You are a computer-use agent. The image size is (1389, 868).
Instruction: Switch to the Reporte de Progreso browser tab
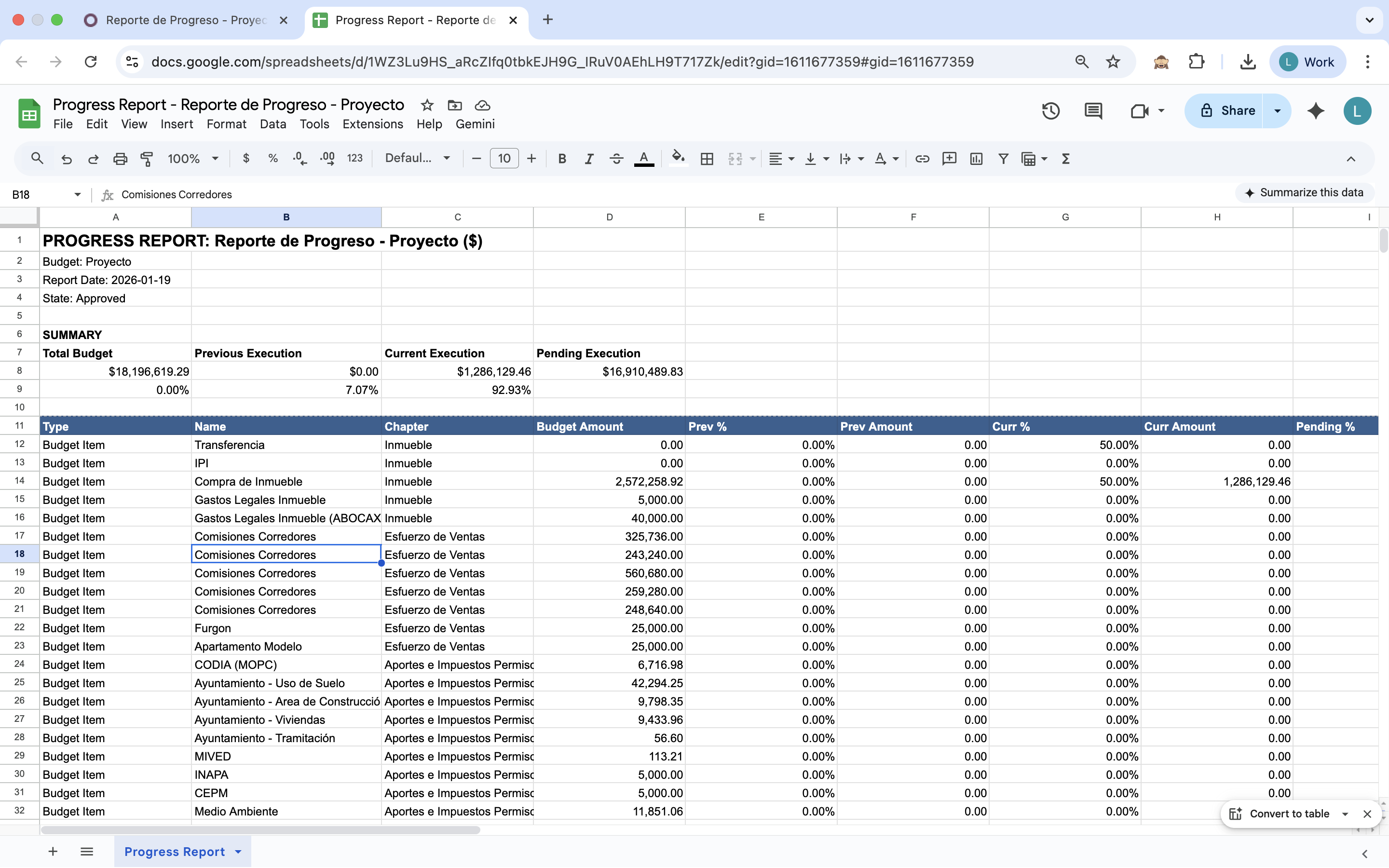tap(187, 20)
